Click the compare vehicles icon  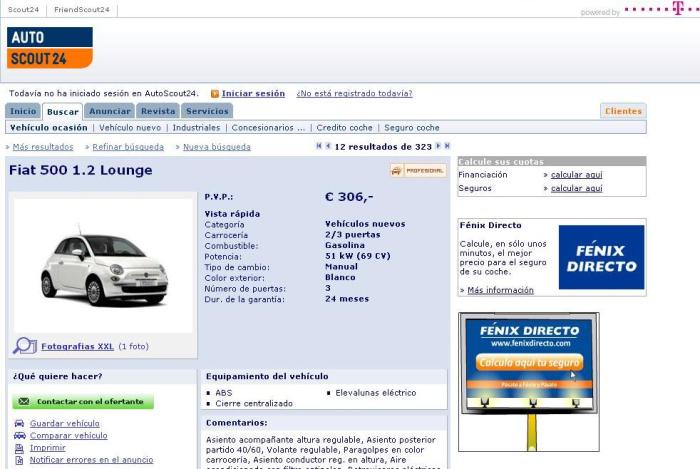click(x=19, y=436)
